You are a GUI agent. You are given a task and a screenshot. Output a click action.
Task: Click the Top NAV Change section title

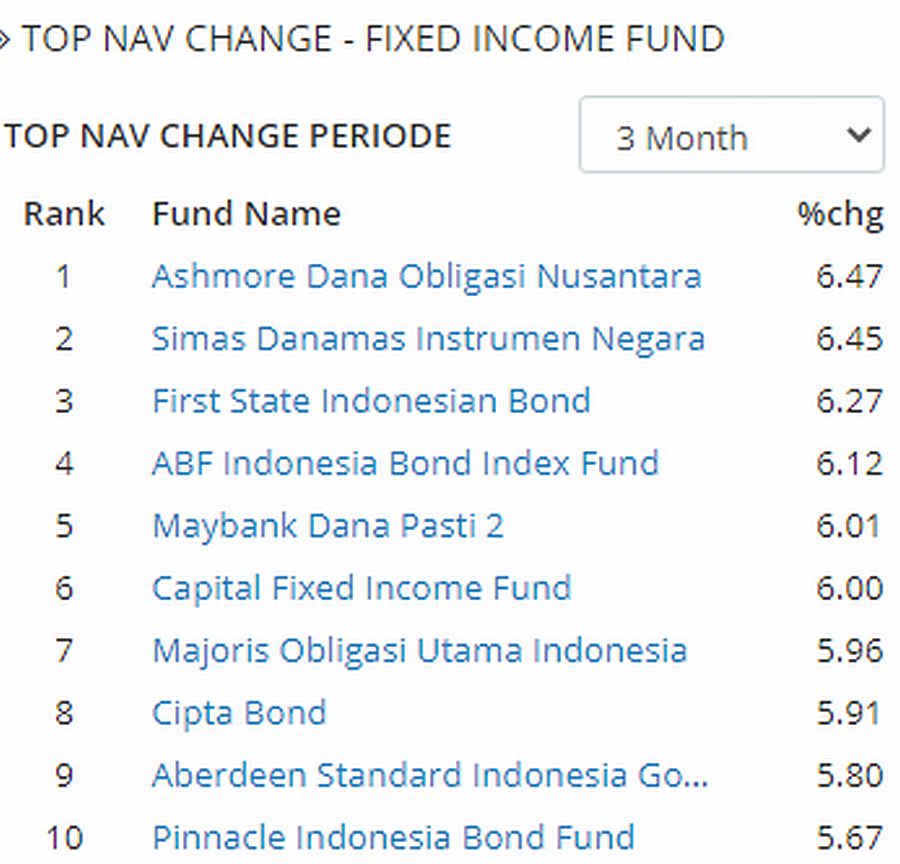coord(372,39)
